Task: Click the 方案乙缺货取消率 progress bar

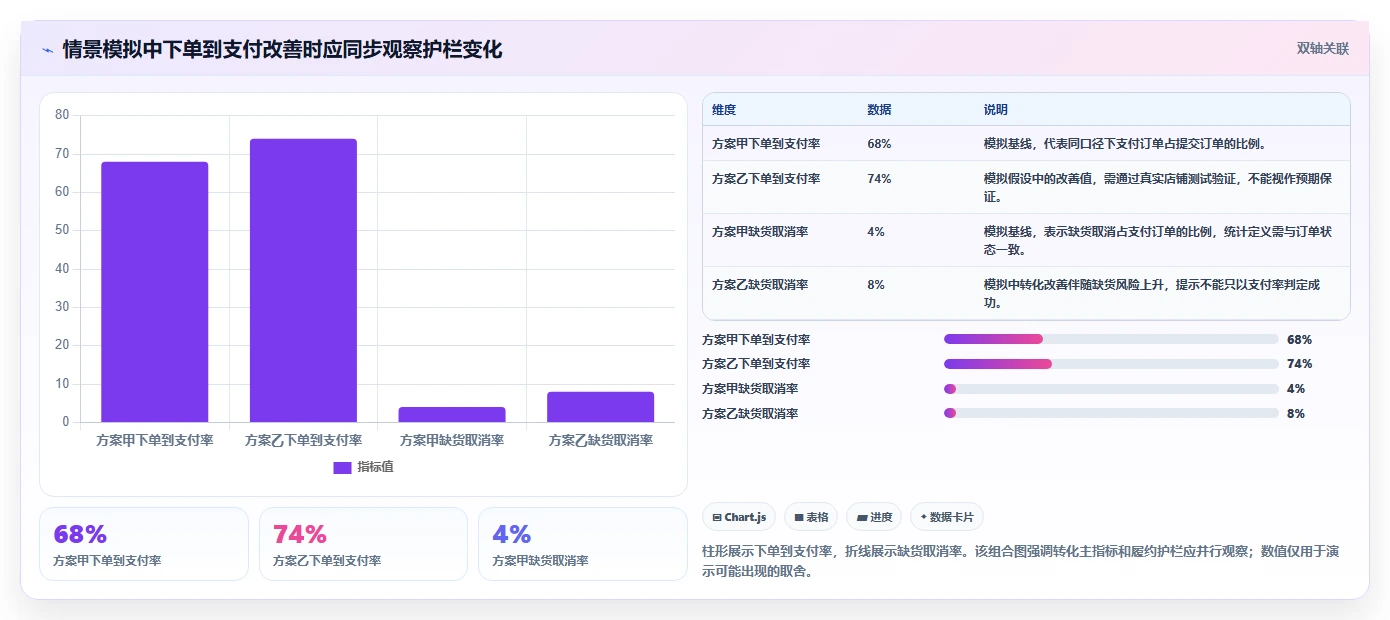Action: 1111,413
